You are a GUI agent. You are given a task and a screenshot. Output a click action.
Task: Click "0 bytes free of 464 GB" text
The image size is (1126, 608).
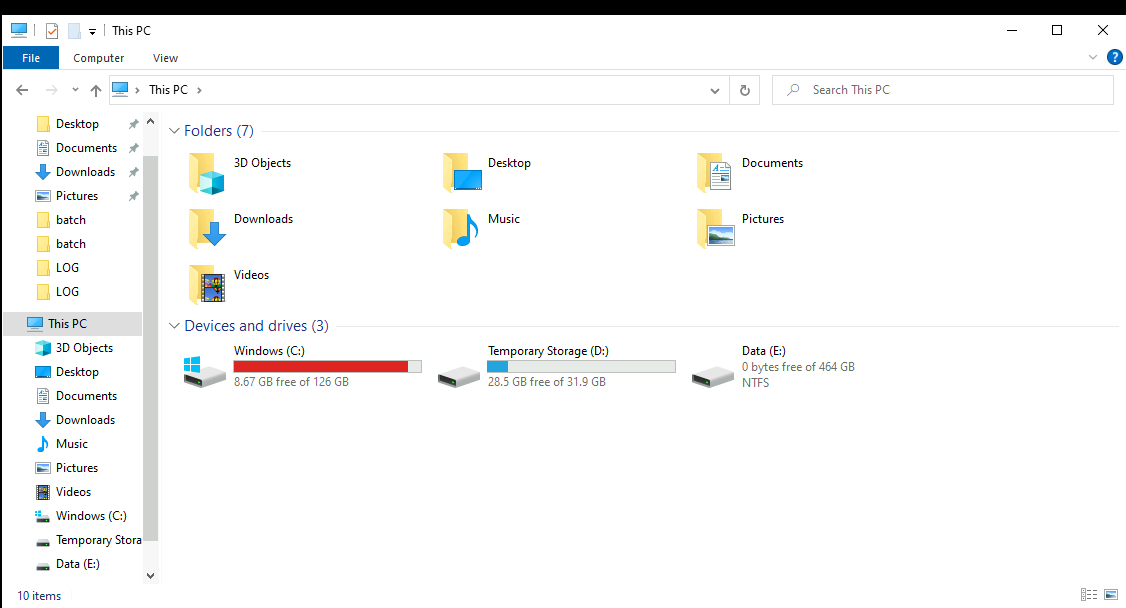coord(798,367)
